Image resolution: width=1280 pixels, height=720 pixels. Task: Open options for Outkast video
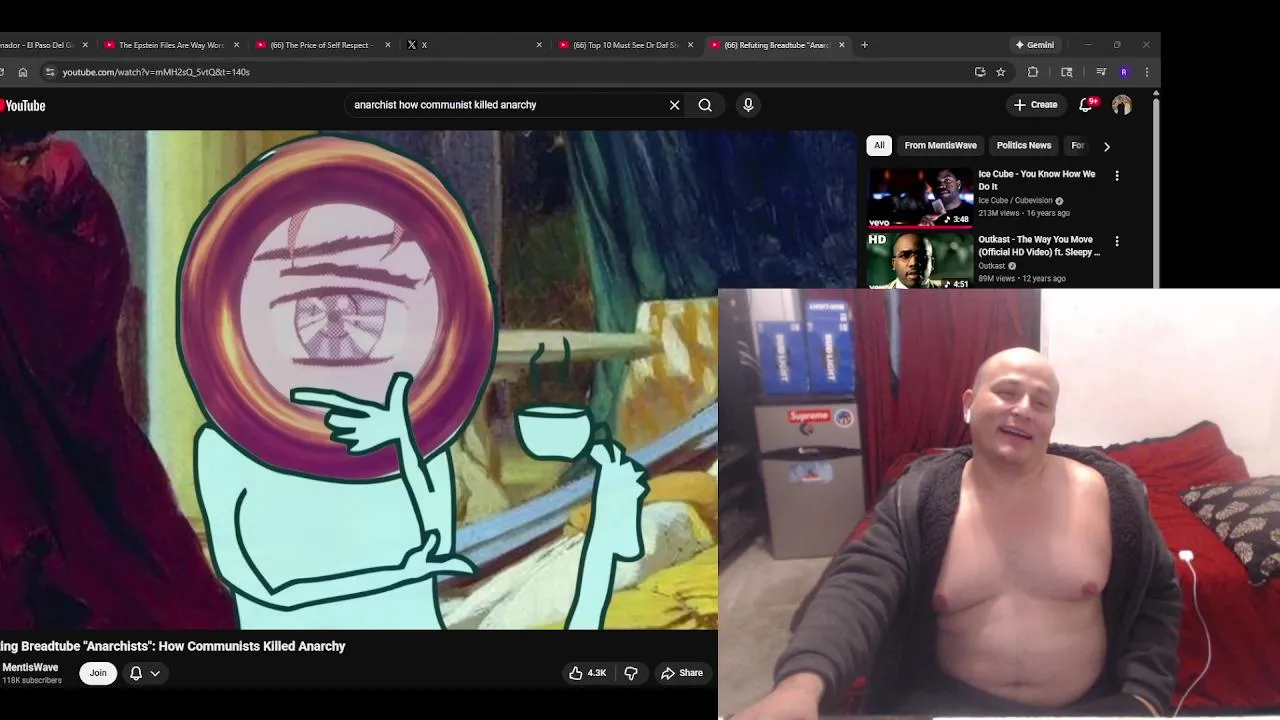(1117, 241)
